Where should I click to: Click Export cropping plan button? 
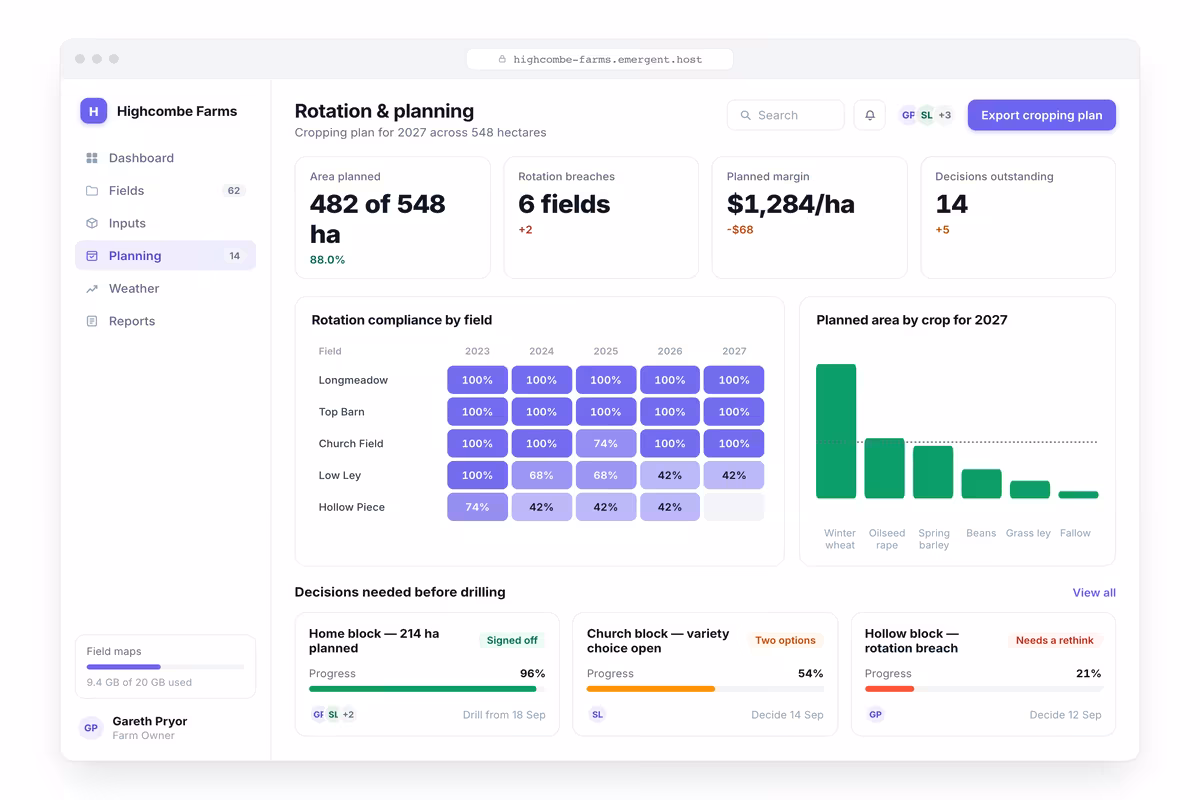tap(1041, 115)
